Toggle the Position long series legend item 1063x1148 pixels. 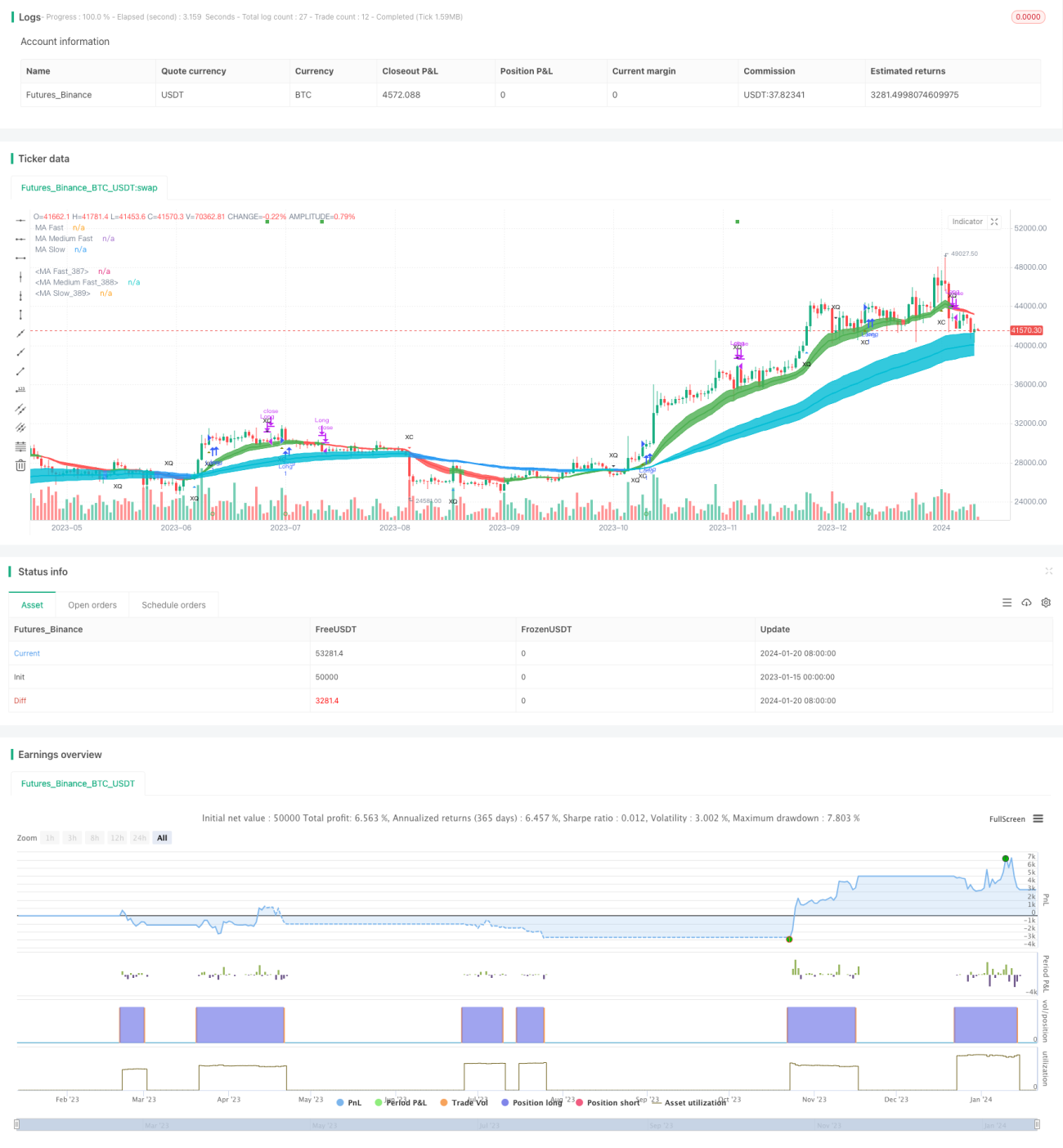[531, 1102]
